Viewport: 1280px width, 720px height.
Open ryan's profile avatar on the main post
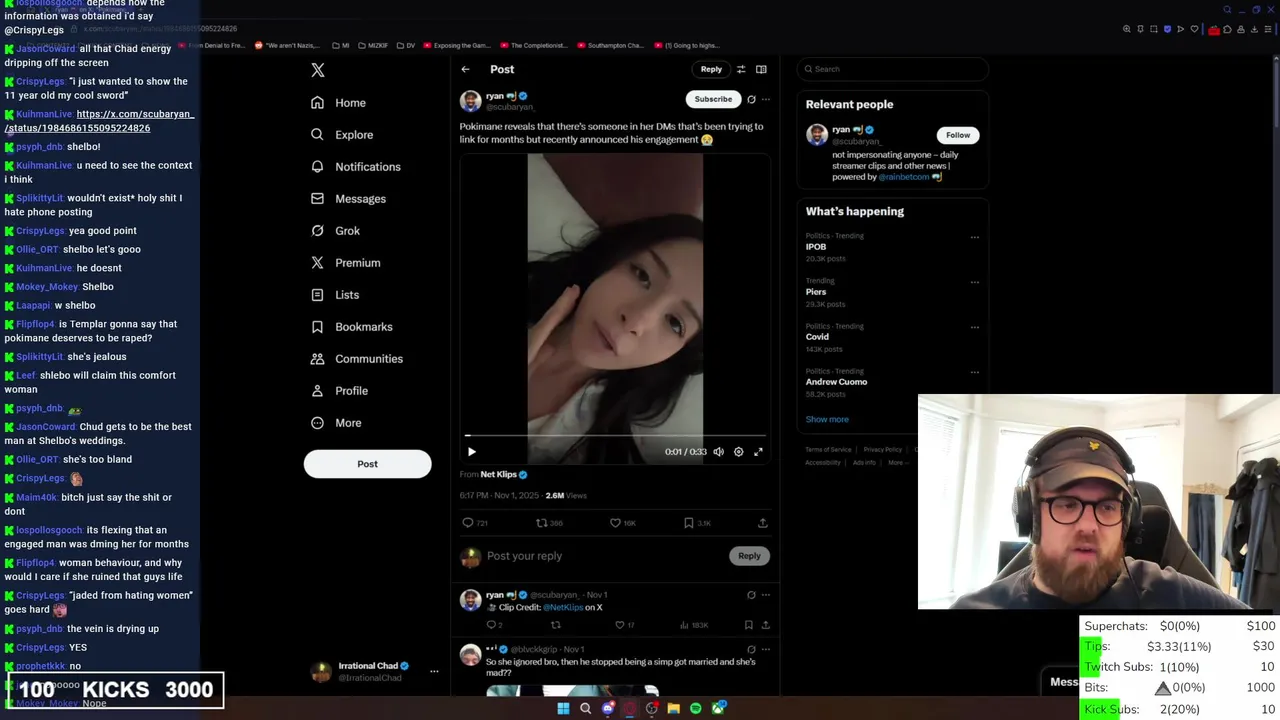470,101
